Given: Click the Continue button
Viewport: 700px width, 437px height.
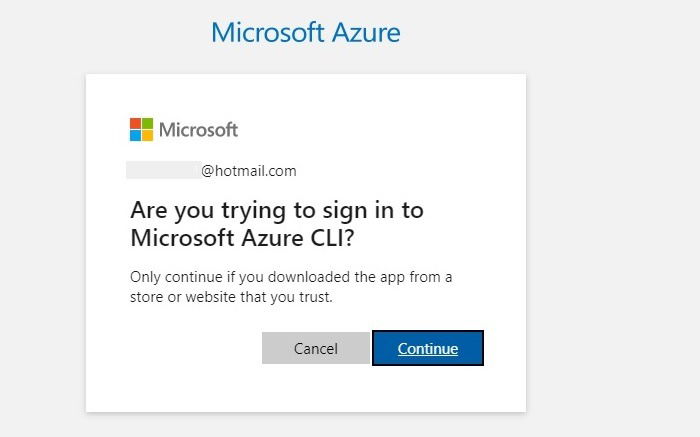Looking at the screenshot, I should [428, 348].
